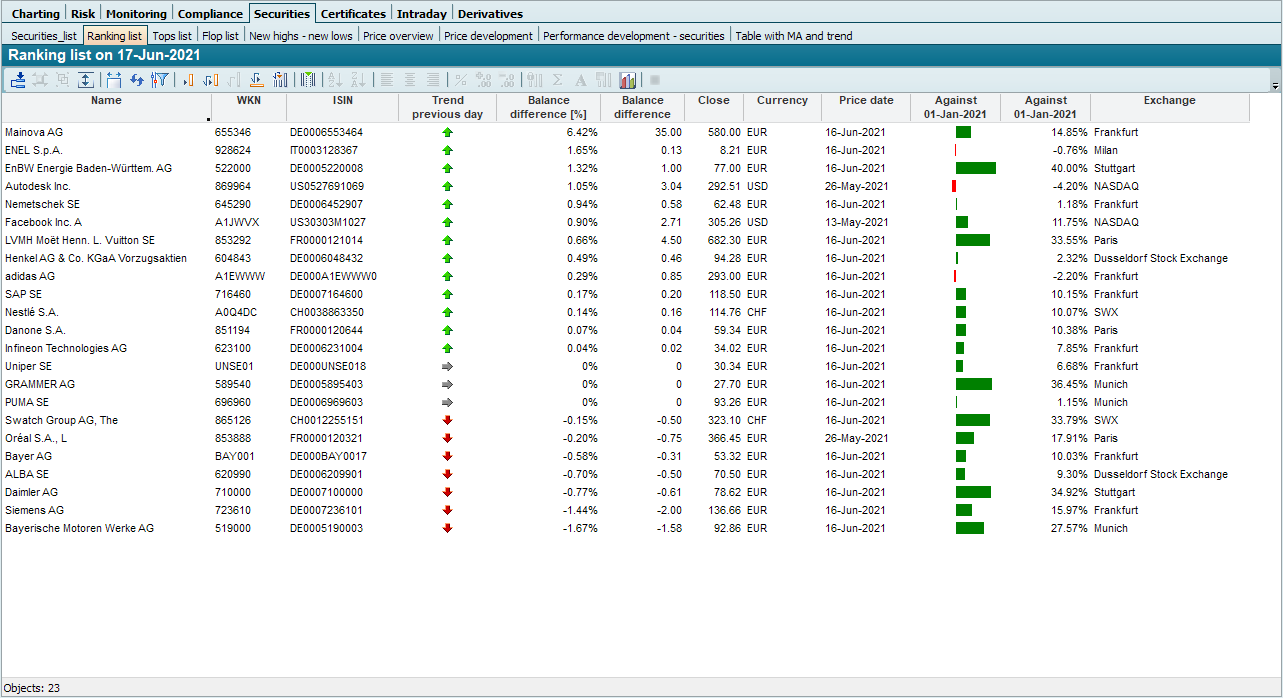Click the refresh arrows toolbar icon
Screen dimensions: 1284x698
pyautogui.click(x=138, y=80)
